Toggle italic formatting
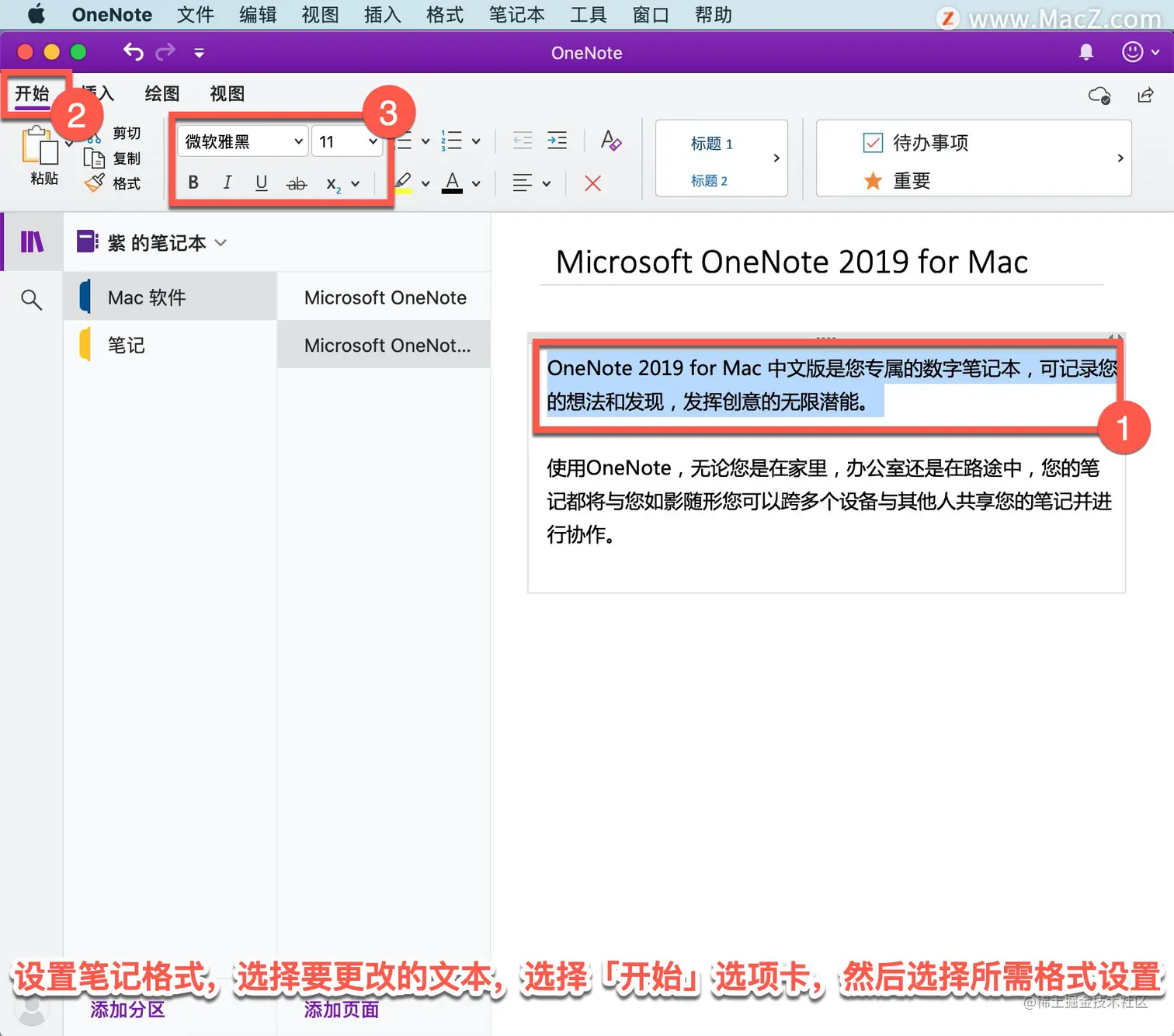Viewport: 1174px width, 1036px height. click(x=228, y=183)
